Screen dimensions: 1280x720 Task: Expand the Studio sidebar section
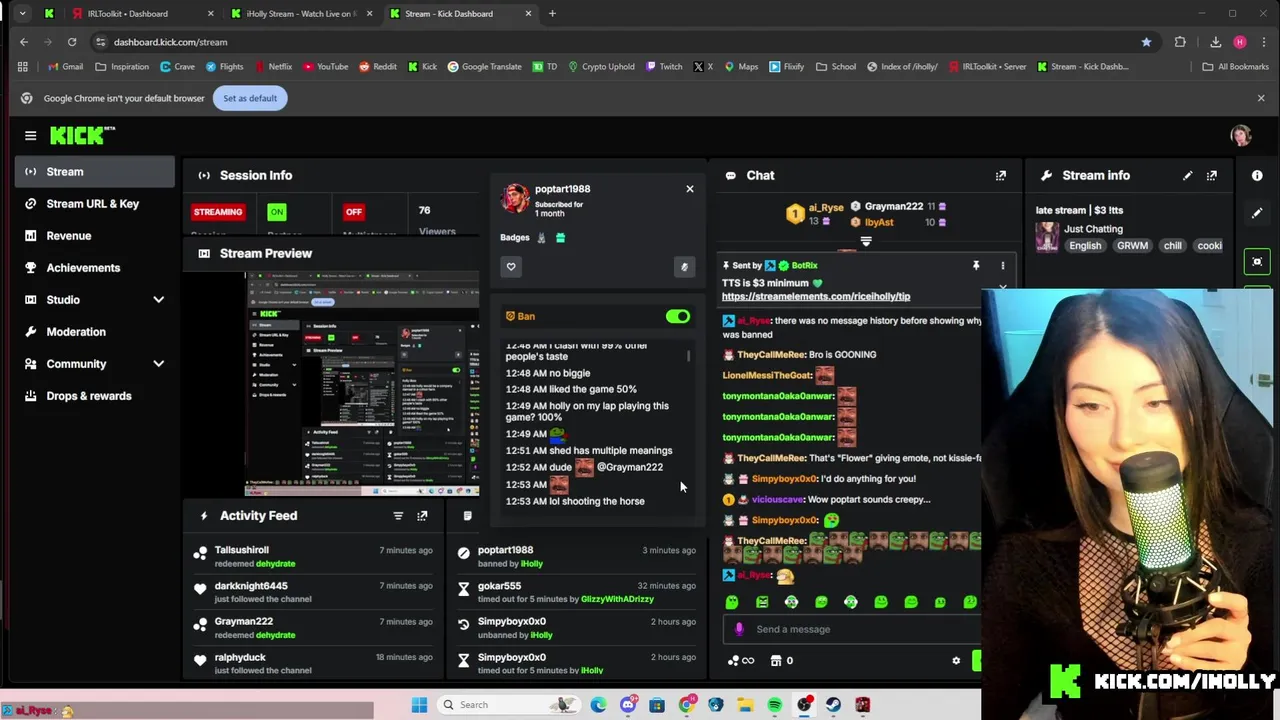tap(158, 300)
